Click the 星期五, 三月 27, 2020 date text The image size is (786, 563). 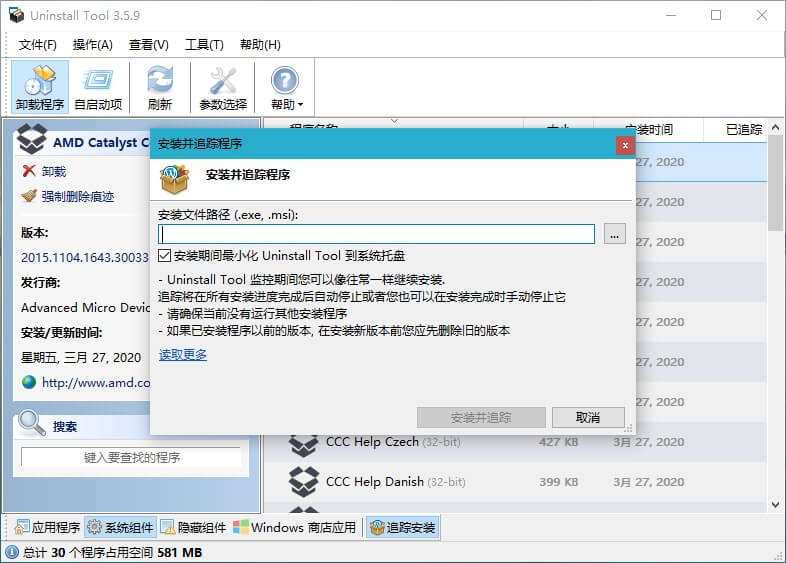click(81, 357)
